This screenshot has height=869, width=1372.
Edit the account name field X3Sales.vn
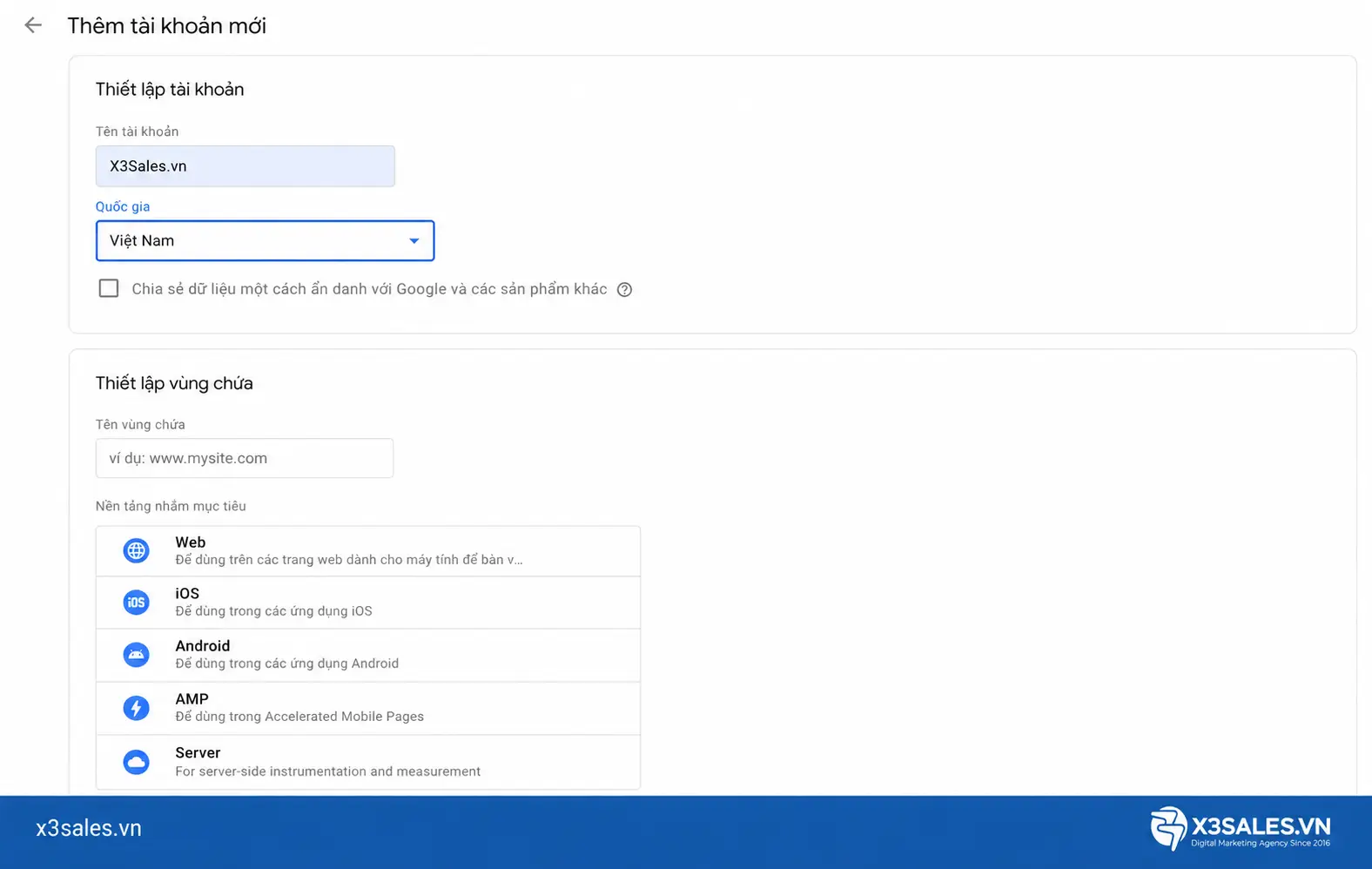point(245,166)
